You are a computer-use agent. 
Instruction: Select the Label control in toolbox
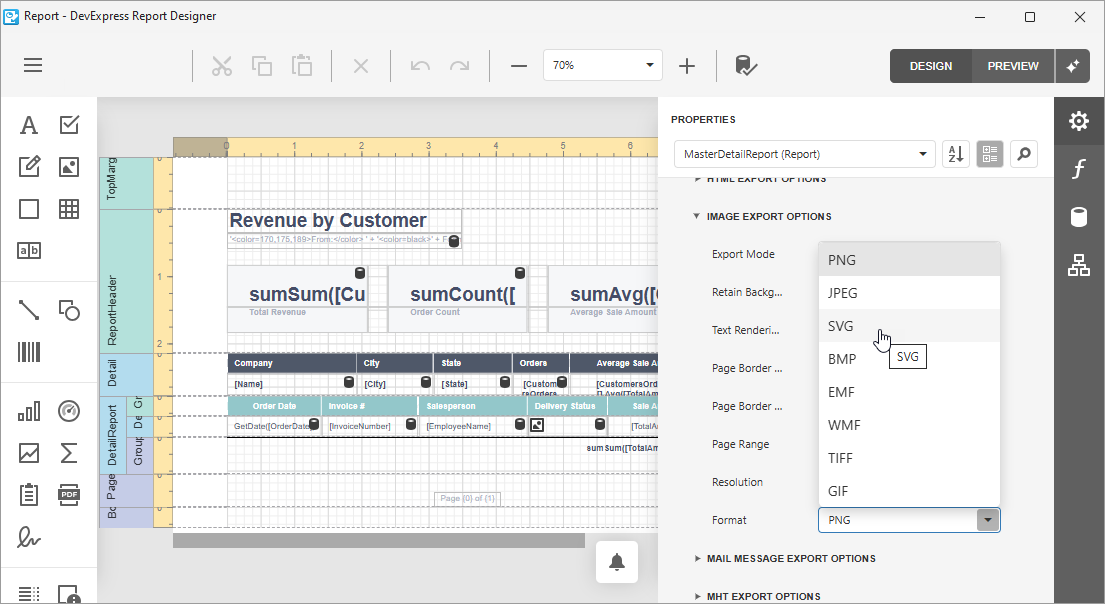[29, 125]
